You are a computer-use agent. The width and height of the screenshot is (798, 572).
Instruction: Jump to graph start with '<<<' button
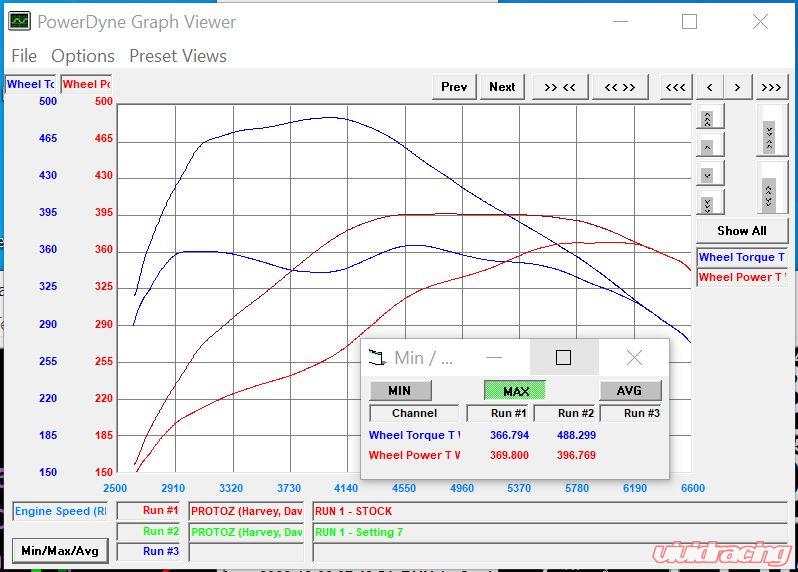coord(676,87)
